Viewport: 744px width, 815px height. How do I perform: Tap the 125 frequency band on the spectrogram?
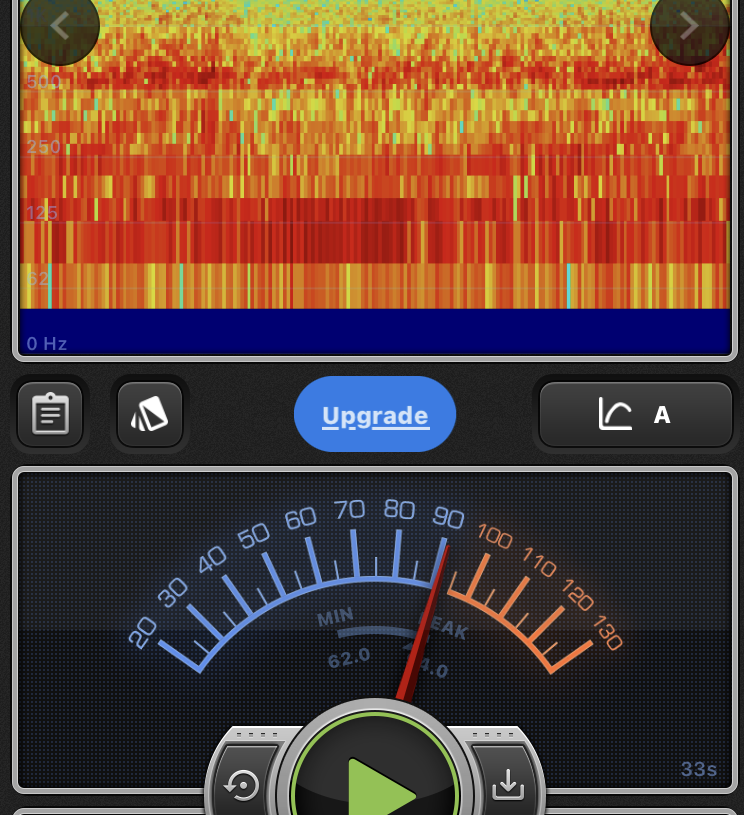click(x=42, y=212)
